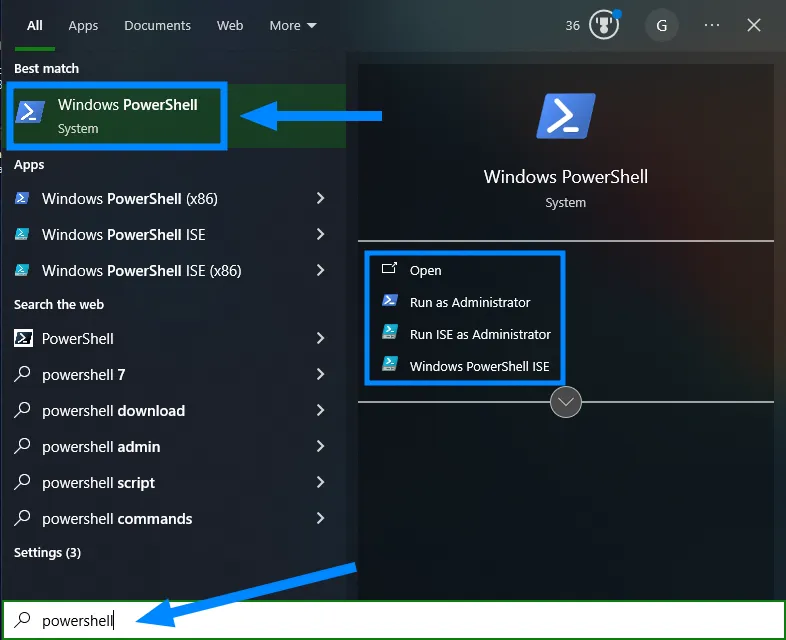Click the Windows PowerShell (x86) app icon

22,198
